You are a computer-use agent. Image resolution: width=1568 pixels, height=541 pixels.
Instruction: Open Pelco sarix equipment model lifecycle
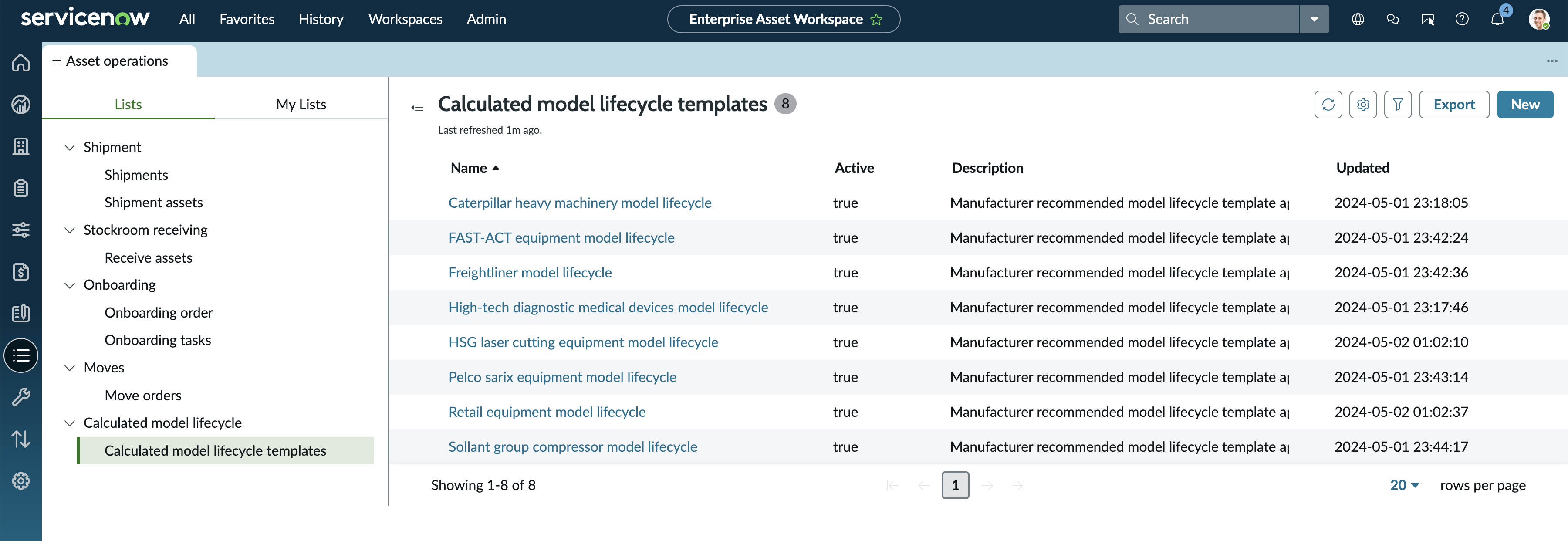(562, 377)
